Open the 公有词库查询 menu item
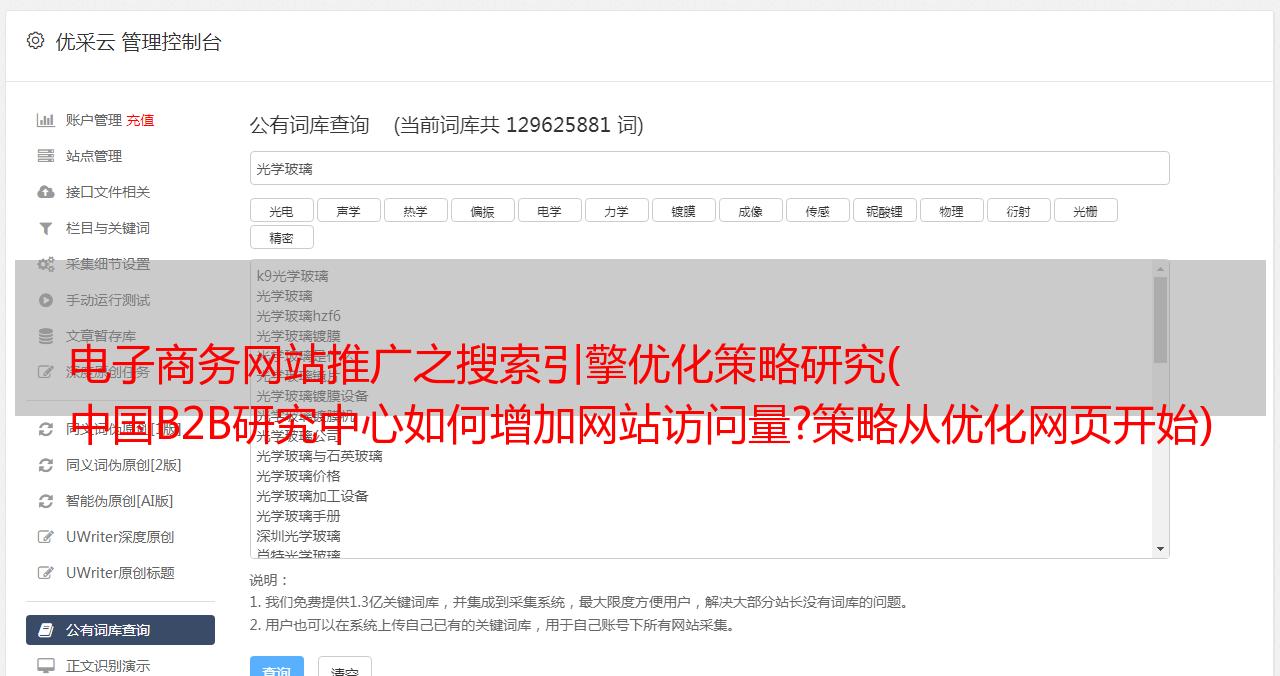The height and width of the screenshot is (676, 1280). (x=120, y=630)
